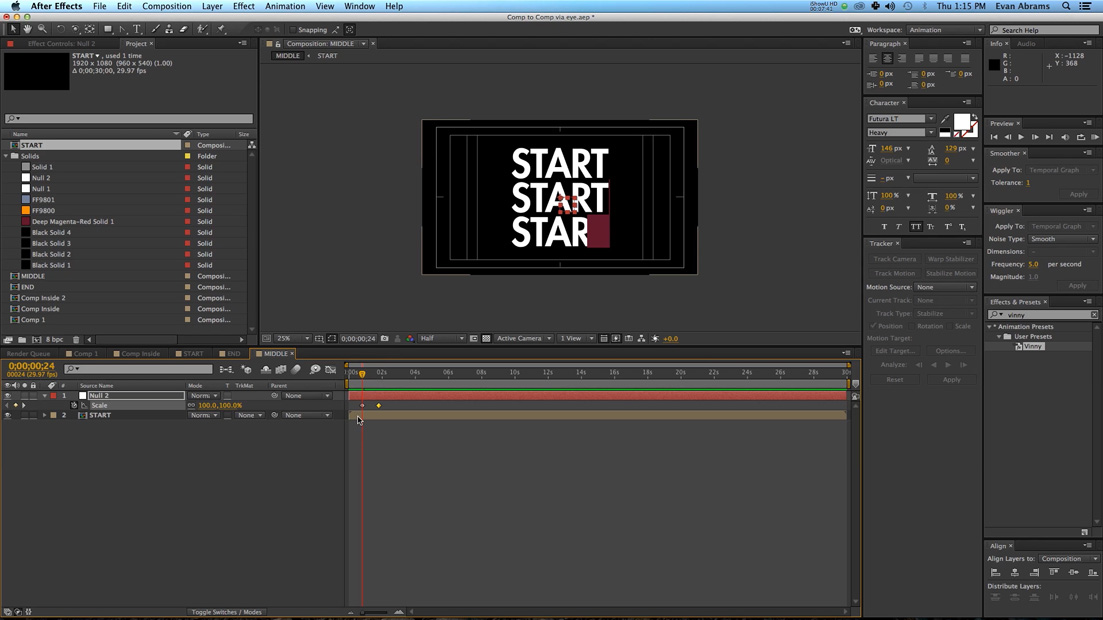
Task: Toggle Scale constrain proportions link
Action: tap(191, 405)
